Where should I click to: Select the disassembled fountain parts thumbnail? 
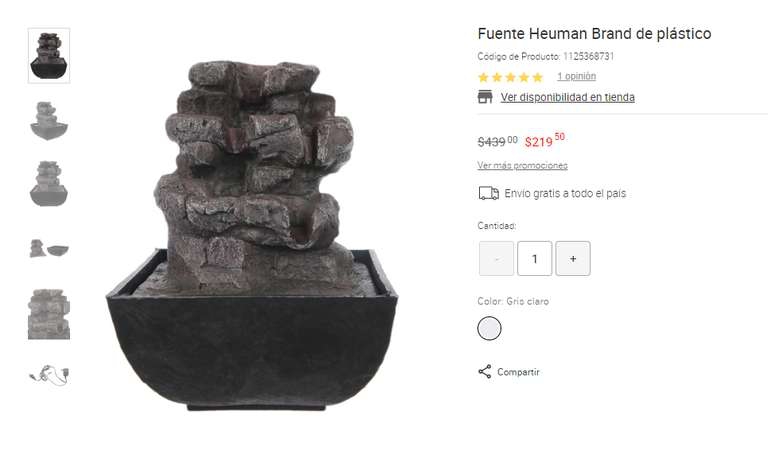(49, 248)
